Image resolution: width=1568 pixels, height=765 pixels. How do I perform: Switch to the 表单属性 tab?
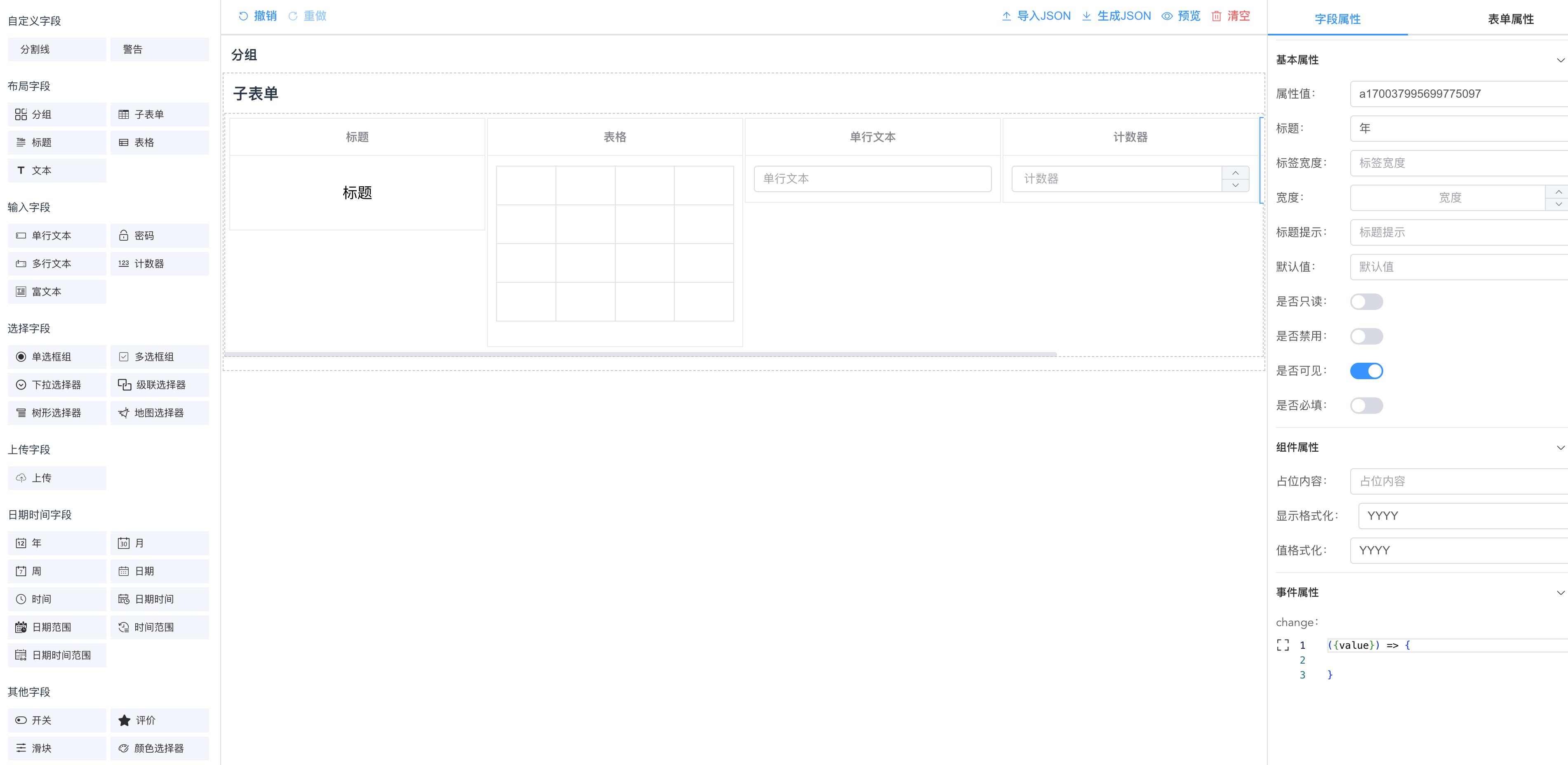click(1510, 19)
